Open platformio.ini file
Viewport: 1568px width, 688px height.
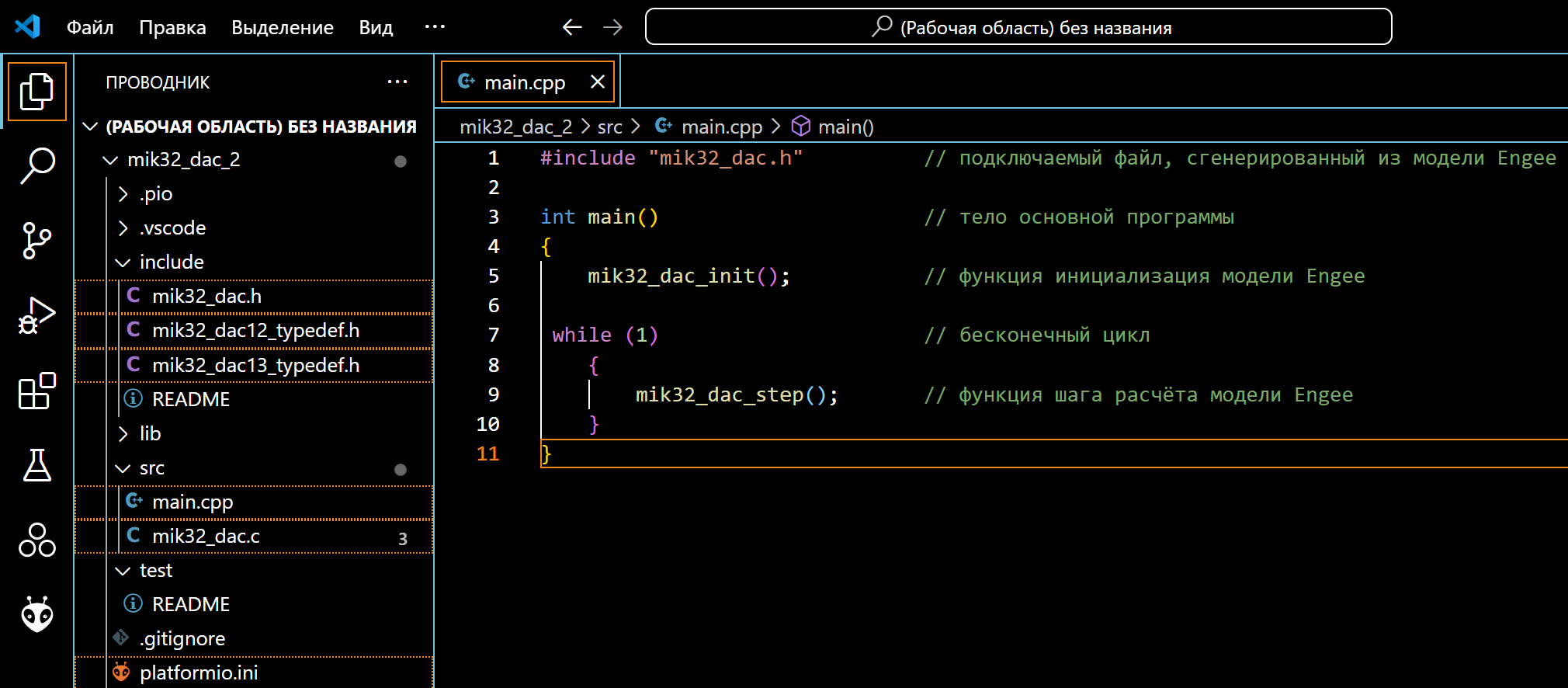click(x=198, y=673)
